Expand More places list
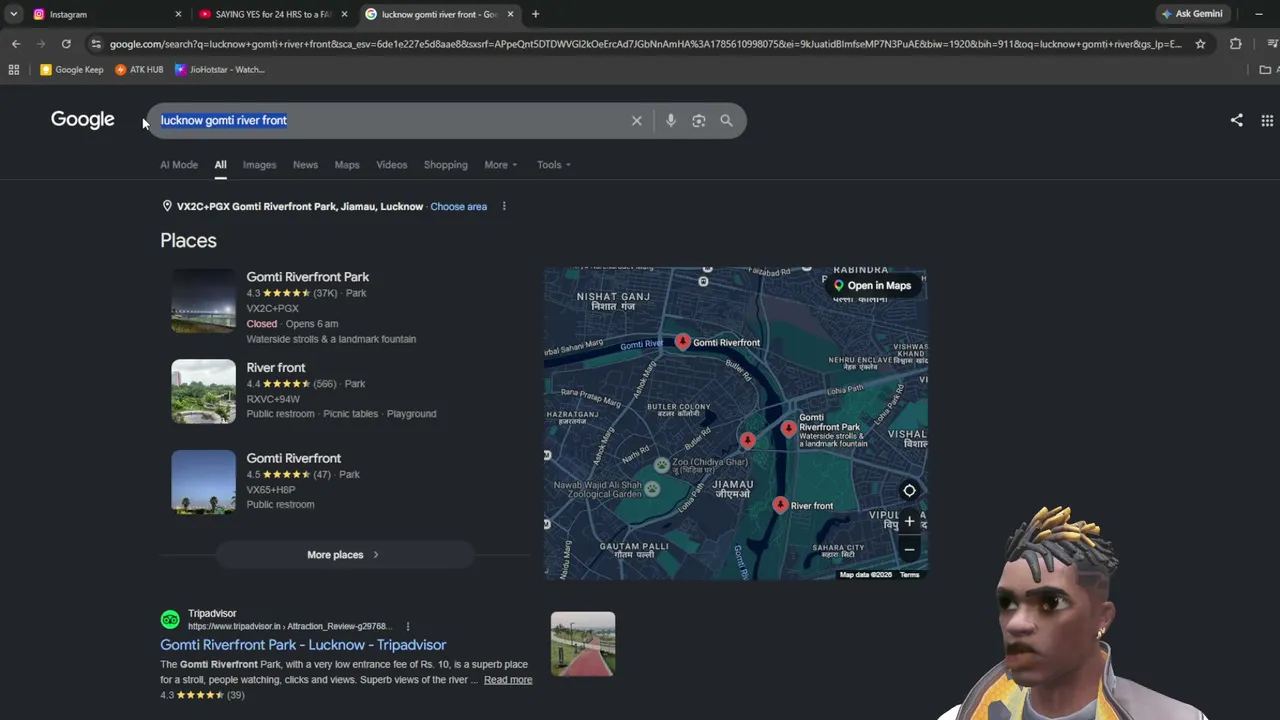Screen dimensions: 1280x720 point(344,555)
